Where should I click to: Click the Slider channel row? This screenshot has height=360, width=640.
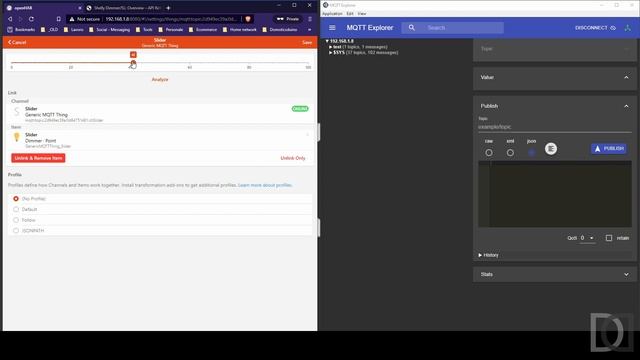[160, 114]
